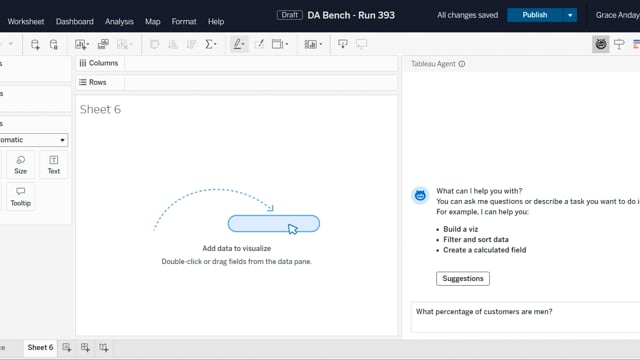
Task: Click the Pause Auto Updates icon
Action: tap(53, 44)
